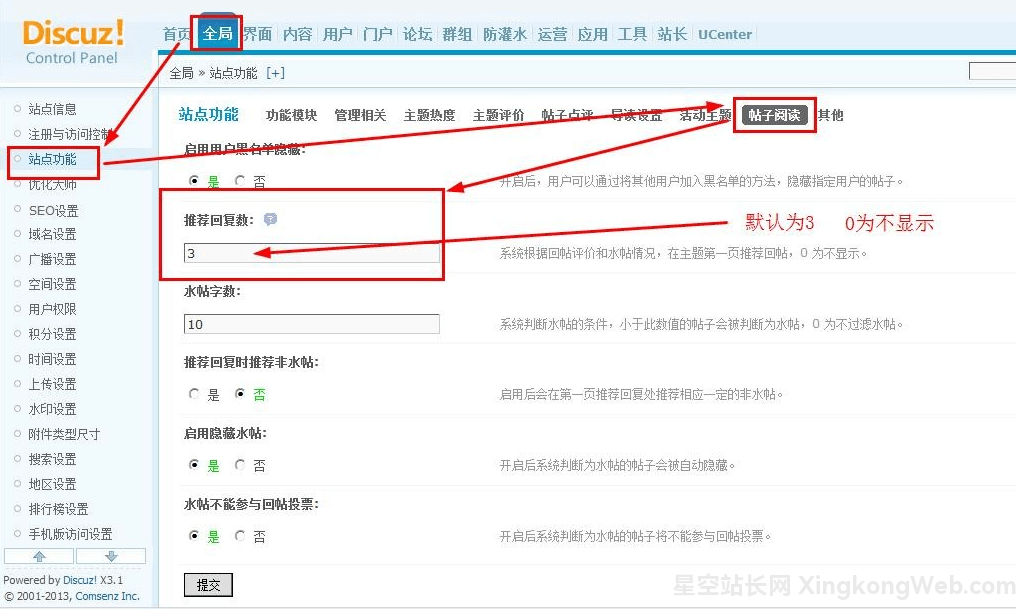Image resolution: width=1016 pixels, height=610 pixels.
Task: Click the 提交 submit button
Action: 208,585
